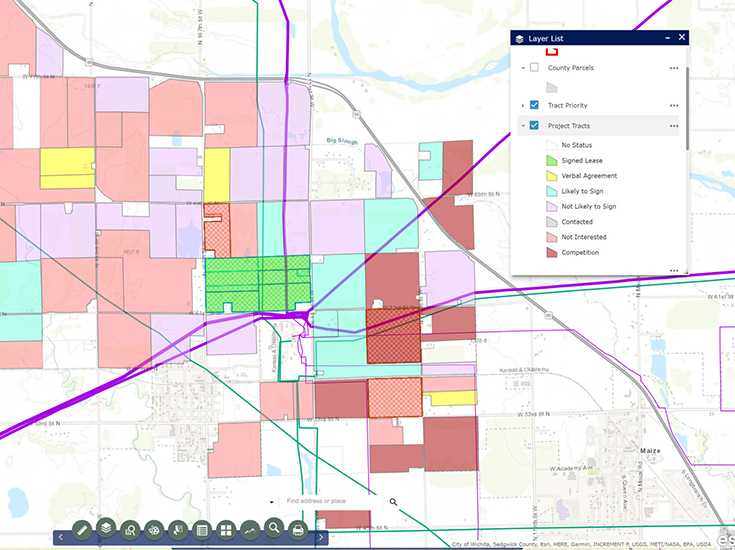Screen dimensions: 735x550
Task: Click the gray County Parcels legend symbol
Action: click(x=552, y=87)
